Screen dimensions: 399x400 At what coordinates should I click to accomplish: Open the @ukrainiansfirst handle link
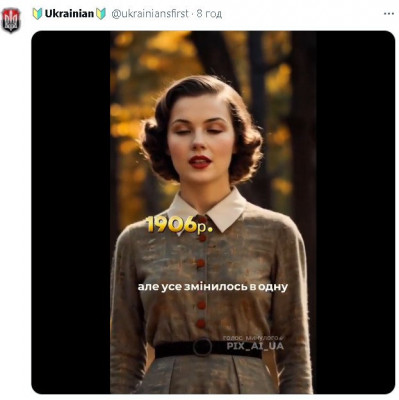(150, 14)
